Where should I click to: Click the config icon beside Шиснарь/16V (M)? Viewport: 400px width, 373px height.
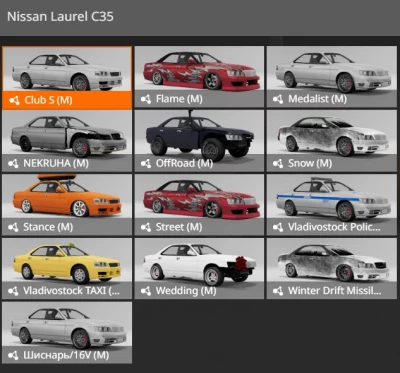(x=13, y=355)
